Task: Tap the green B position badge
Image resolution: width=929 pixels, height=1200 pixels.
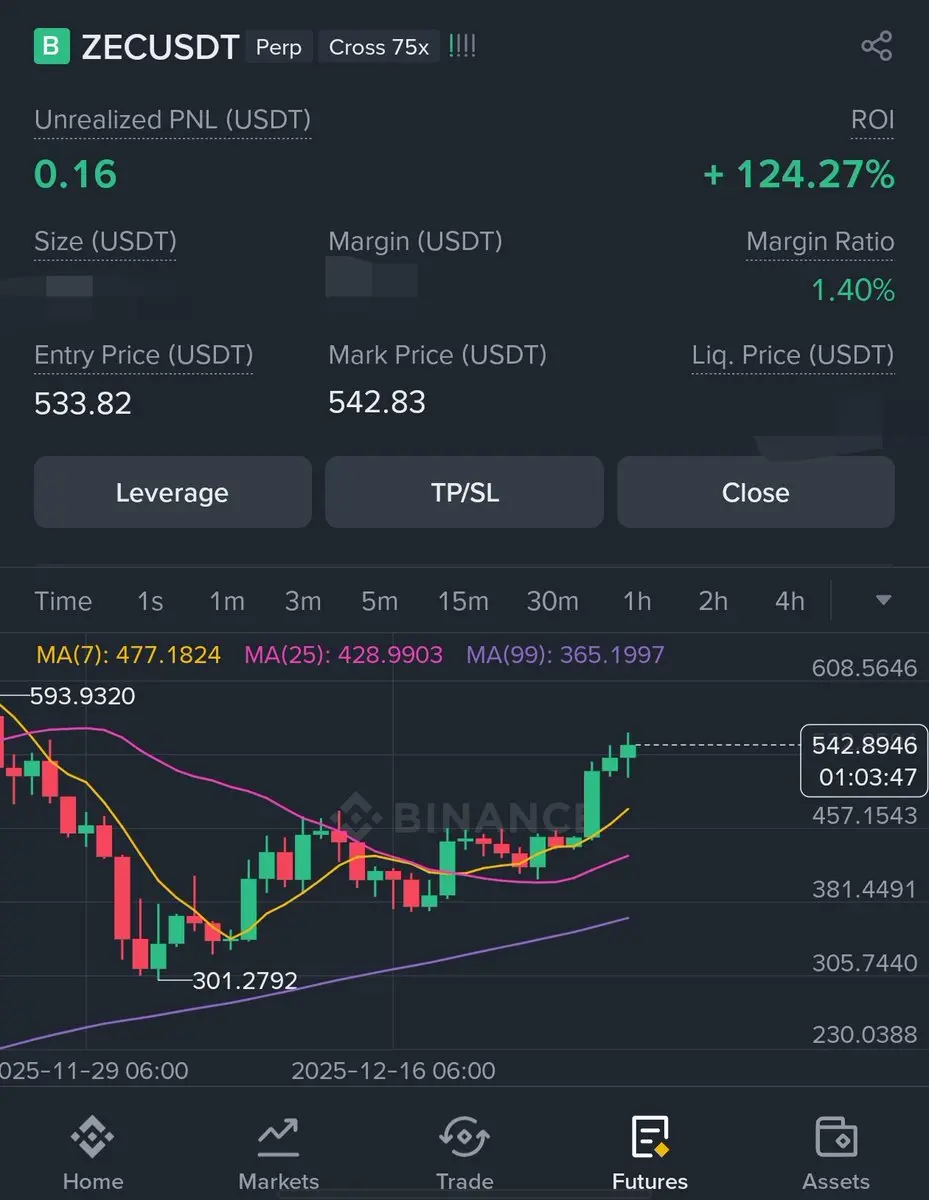Action: 52,46
